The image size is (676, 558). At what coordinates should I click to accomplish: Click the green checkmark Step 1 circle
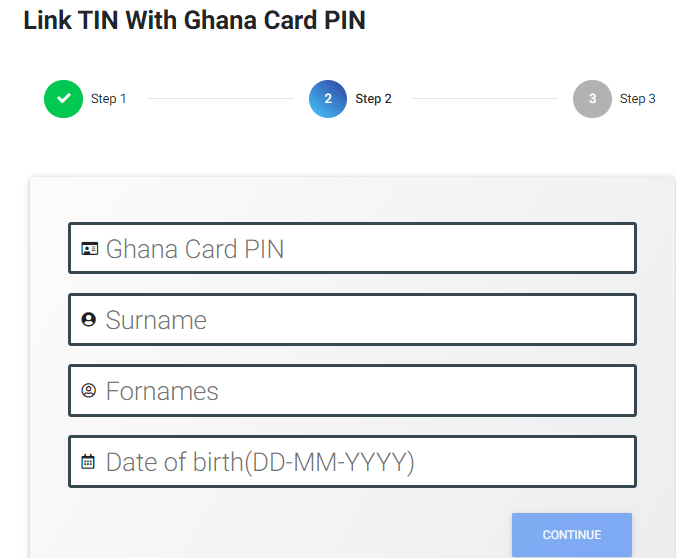[63, 99]
